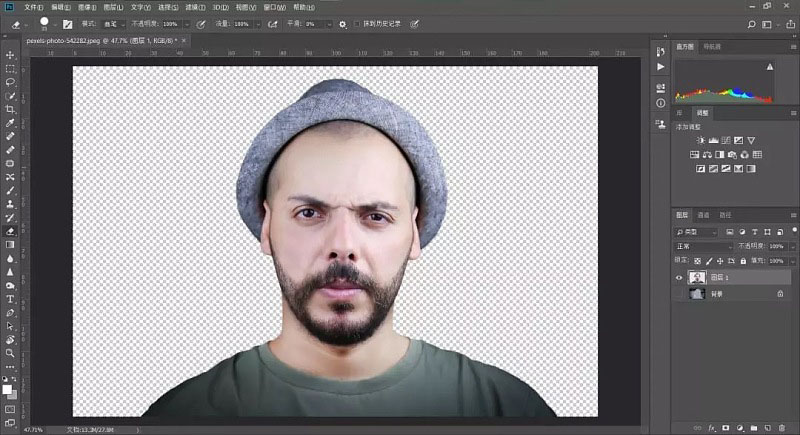This screenshot has width=800, height=435.
Task: Select the Type tool
Action: (x=10, y=298)
